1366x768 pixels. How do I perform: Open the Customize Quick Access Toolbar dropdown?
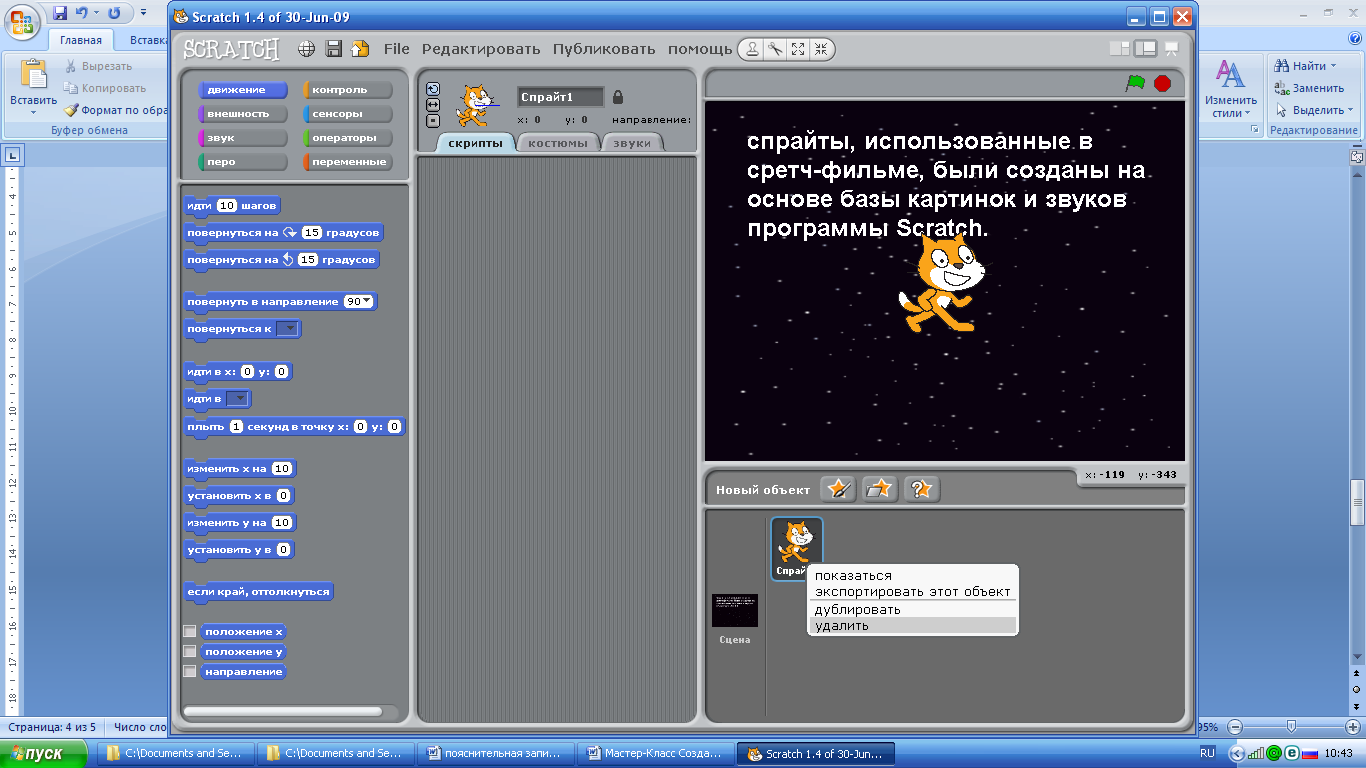tap(141, 13)
